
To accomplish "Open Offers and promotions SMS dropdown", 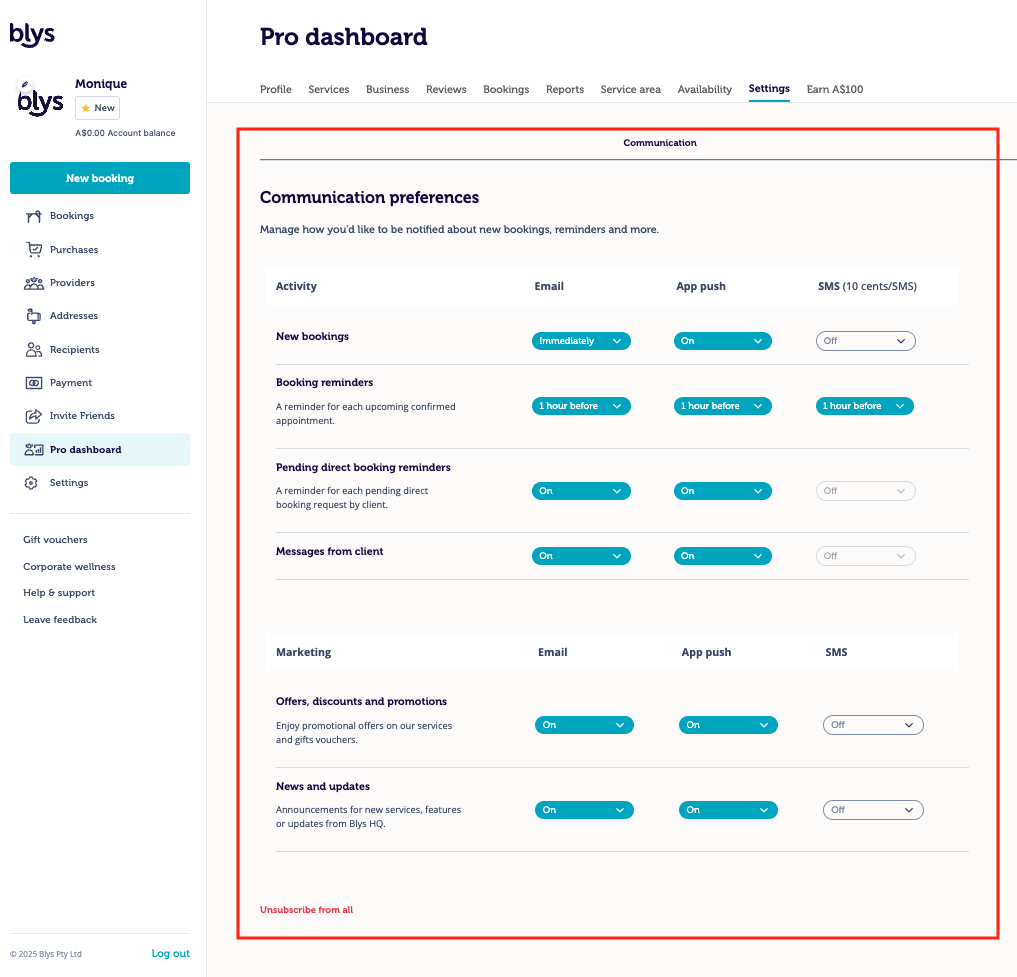I will (873, 725).
